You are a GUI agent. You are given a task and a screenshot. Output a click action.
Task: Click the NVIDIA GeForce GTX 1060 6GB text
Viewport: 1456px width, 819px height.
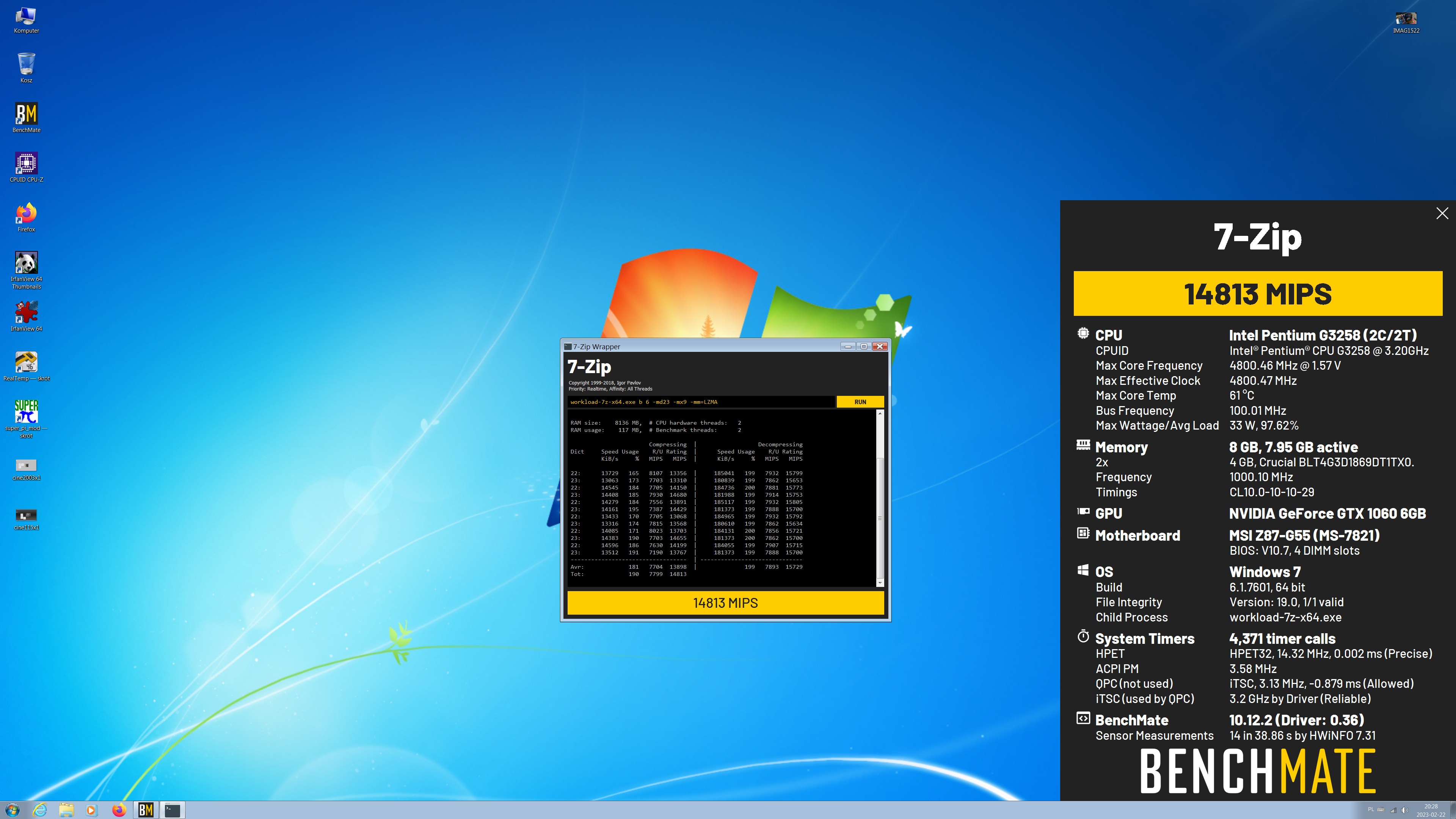tap(1327, 513)
